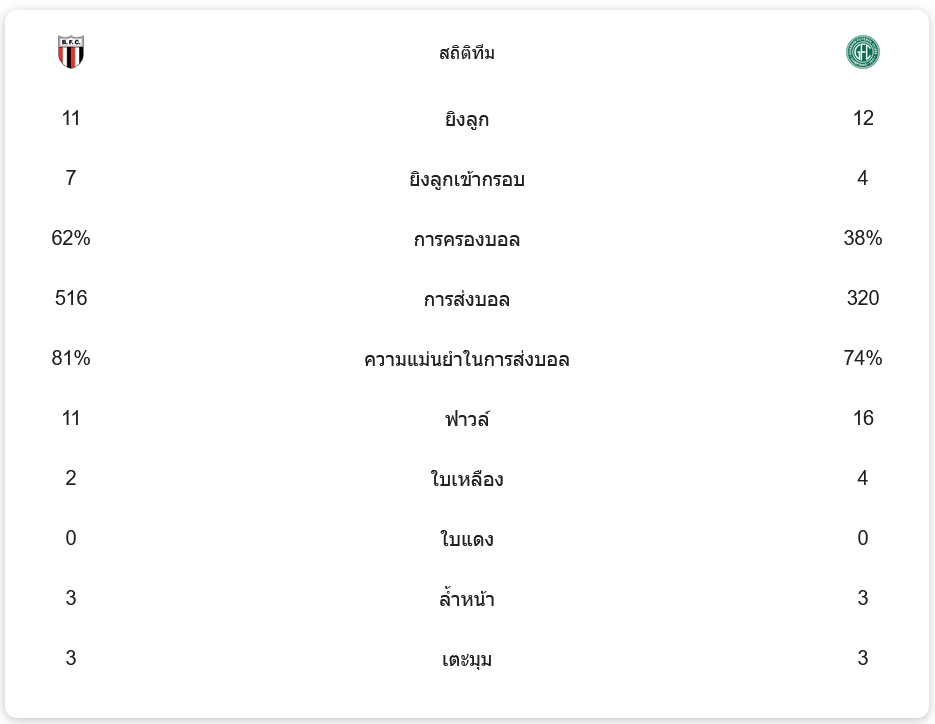Select the ใบแดง stat label
This screenshot has height=724, width=935.
pos(467,540)
